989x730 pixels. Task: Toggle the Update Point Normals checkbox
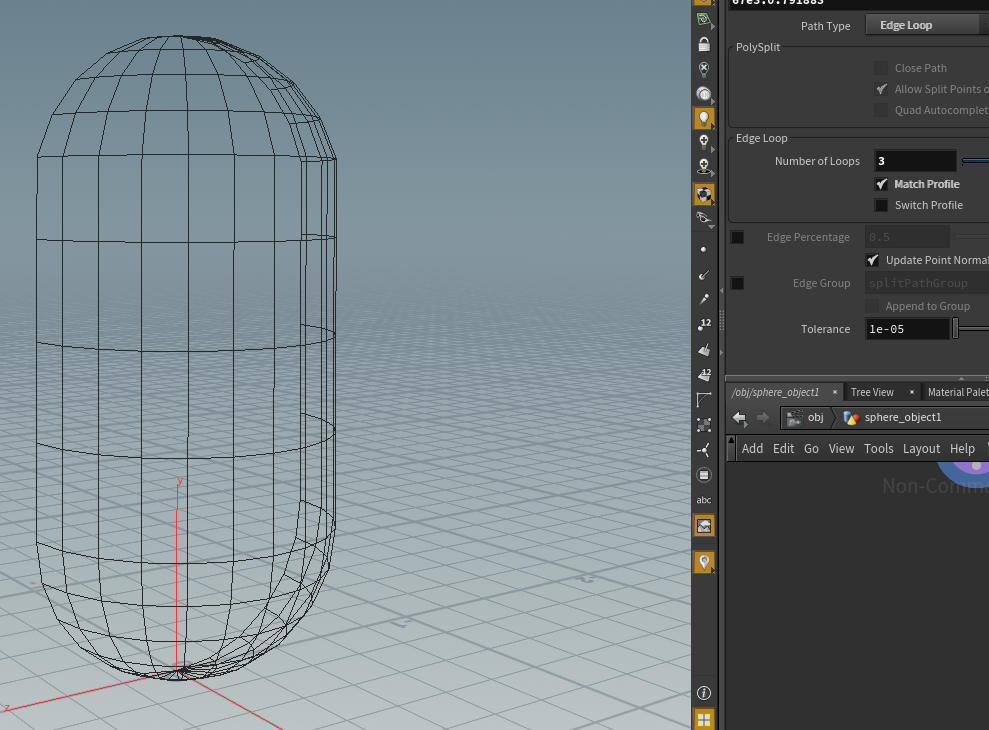(x=872, y=260)
